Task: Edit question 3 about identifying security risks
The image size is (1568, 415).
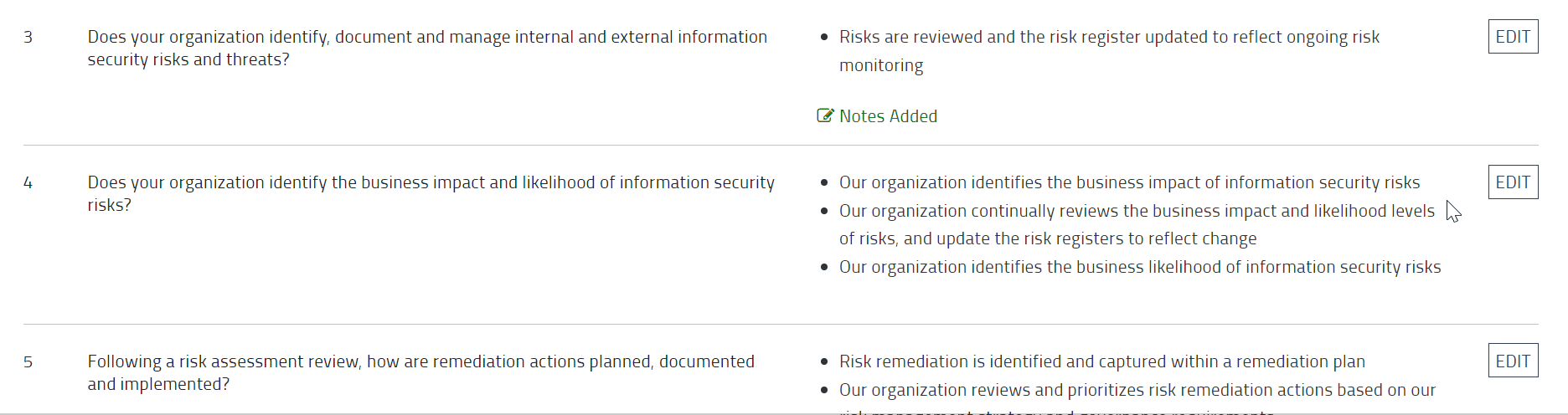Action: click(x=1513, y=37)
